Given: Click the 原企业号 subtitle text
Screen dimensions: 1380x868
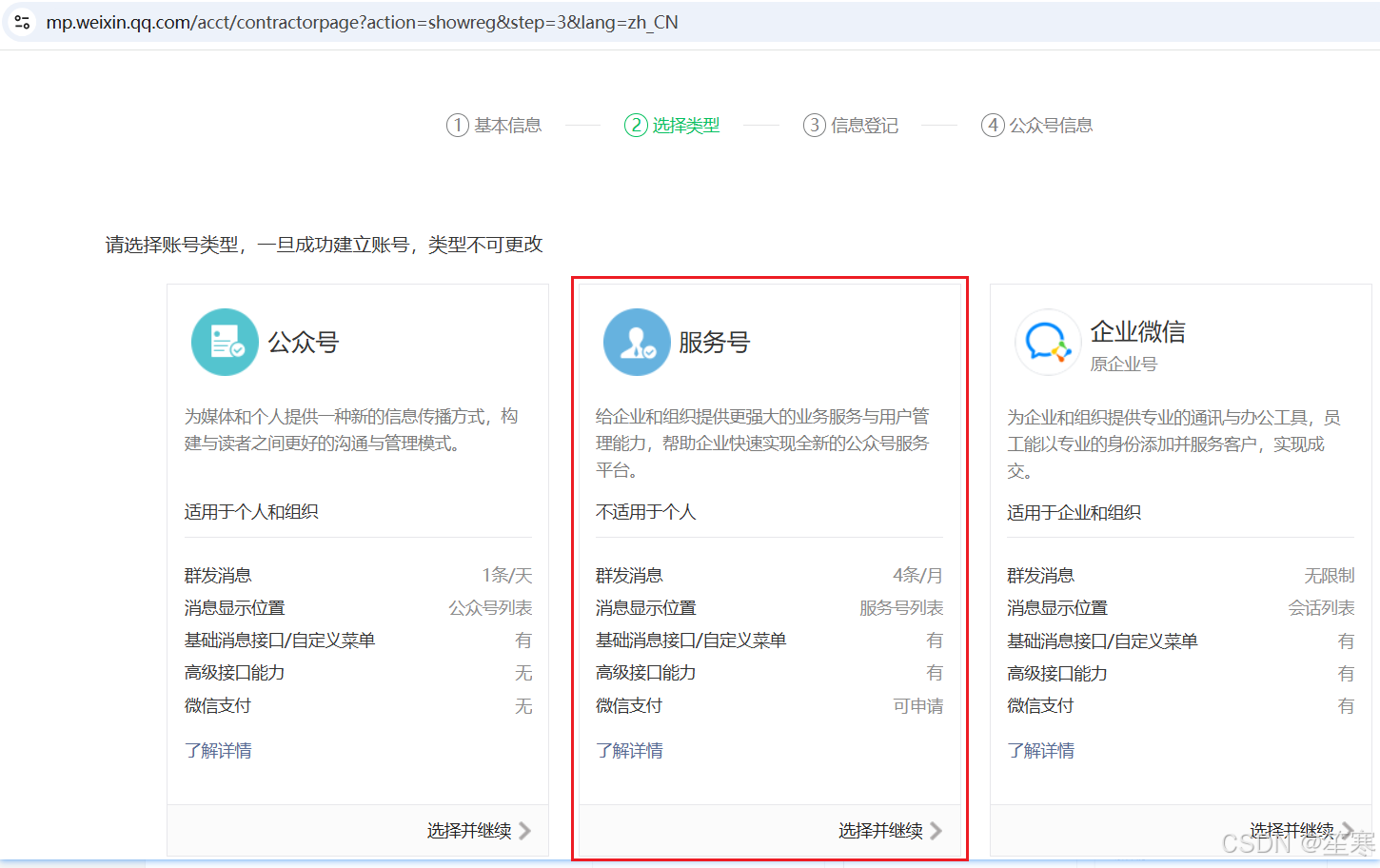Looking at the screenshot, I should (x=1123, y=364).
